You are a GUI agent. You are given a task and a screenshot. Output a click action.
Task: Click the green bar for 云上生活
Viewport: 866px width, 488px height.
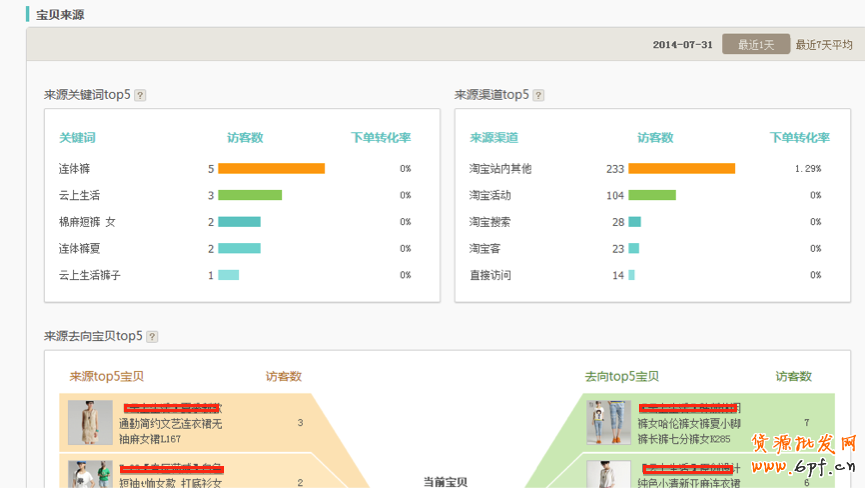(x=250, y=195)
